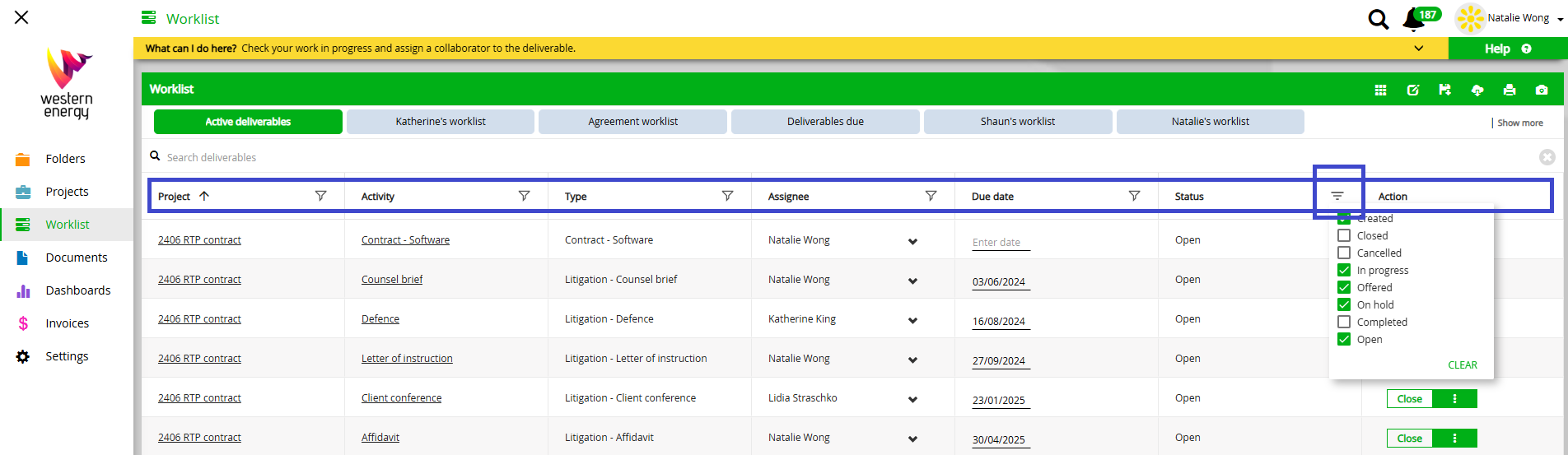Click the edit worklist pencil icon

coord(1413,90)
